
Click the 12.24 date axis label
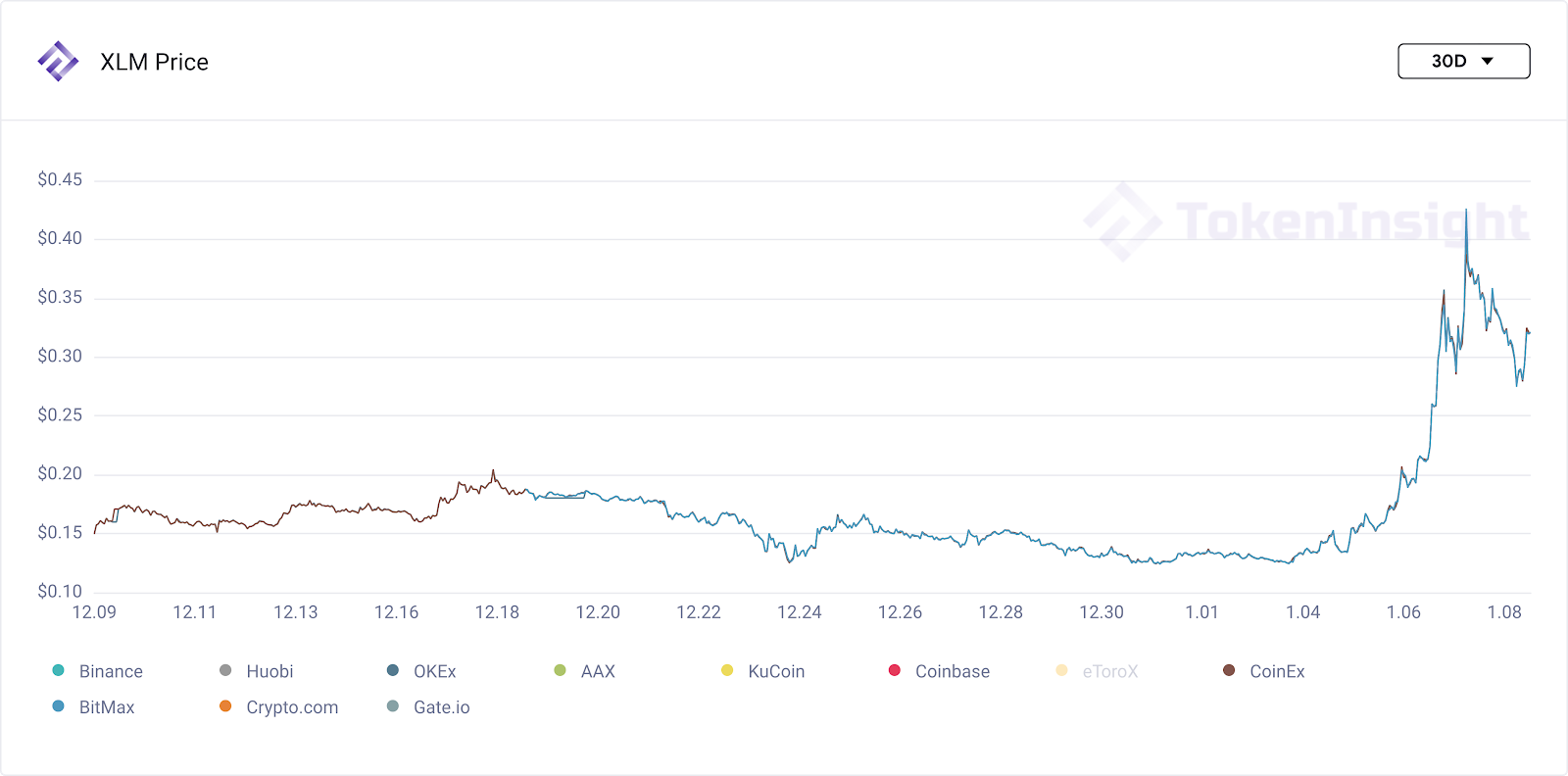[x=800, y=612]
